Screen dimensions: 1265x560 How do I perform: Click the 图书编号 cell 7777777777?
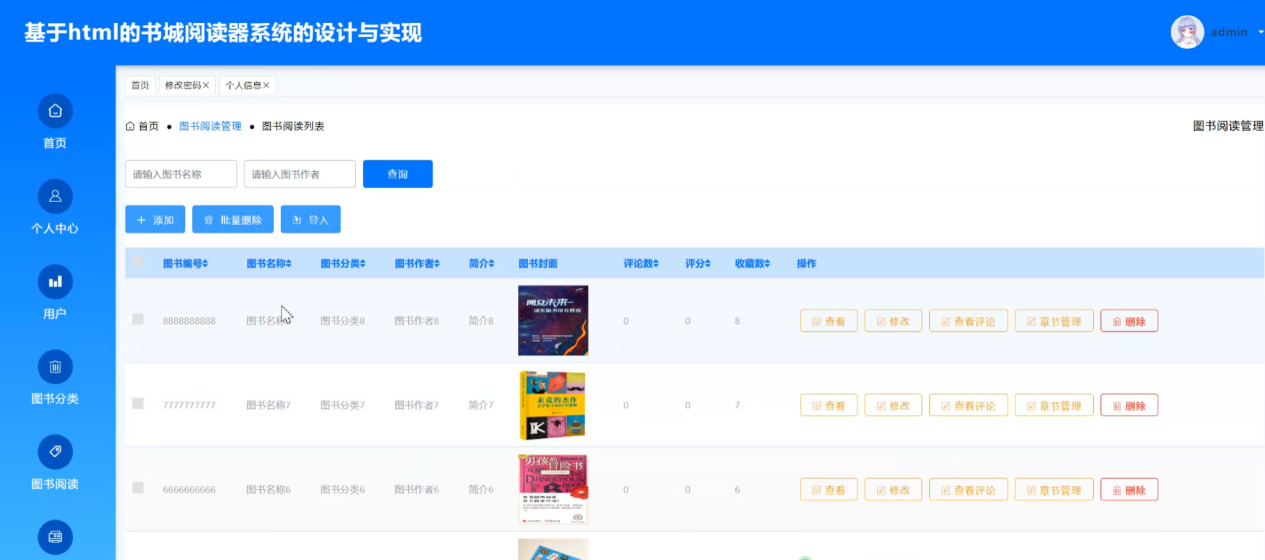coord(189,405)
